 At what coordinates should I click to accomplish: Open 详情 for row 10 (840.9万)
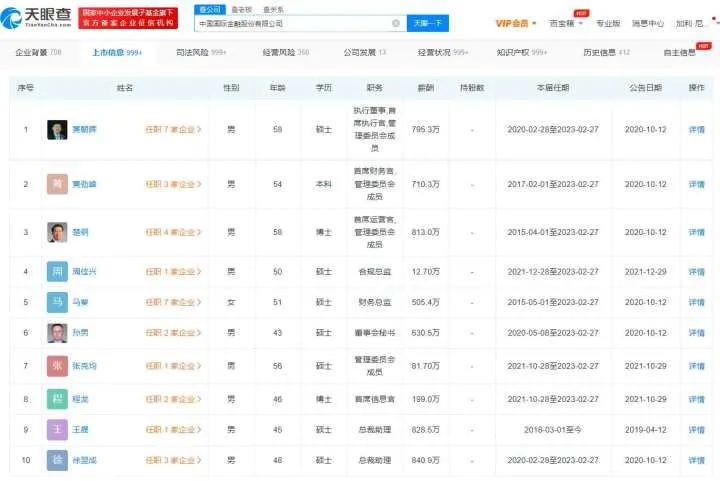point(697,460)
